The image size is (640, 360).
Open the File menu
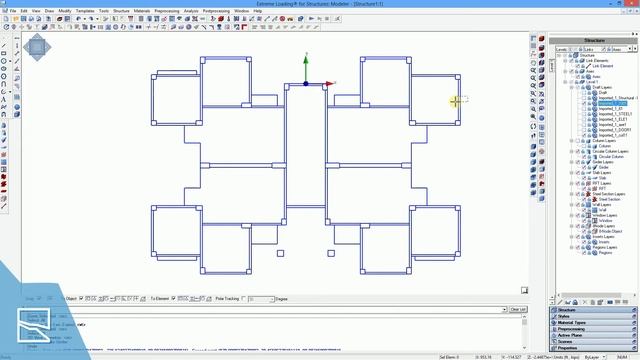(x=13, y=11)
